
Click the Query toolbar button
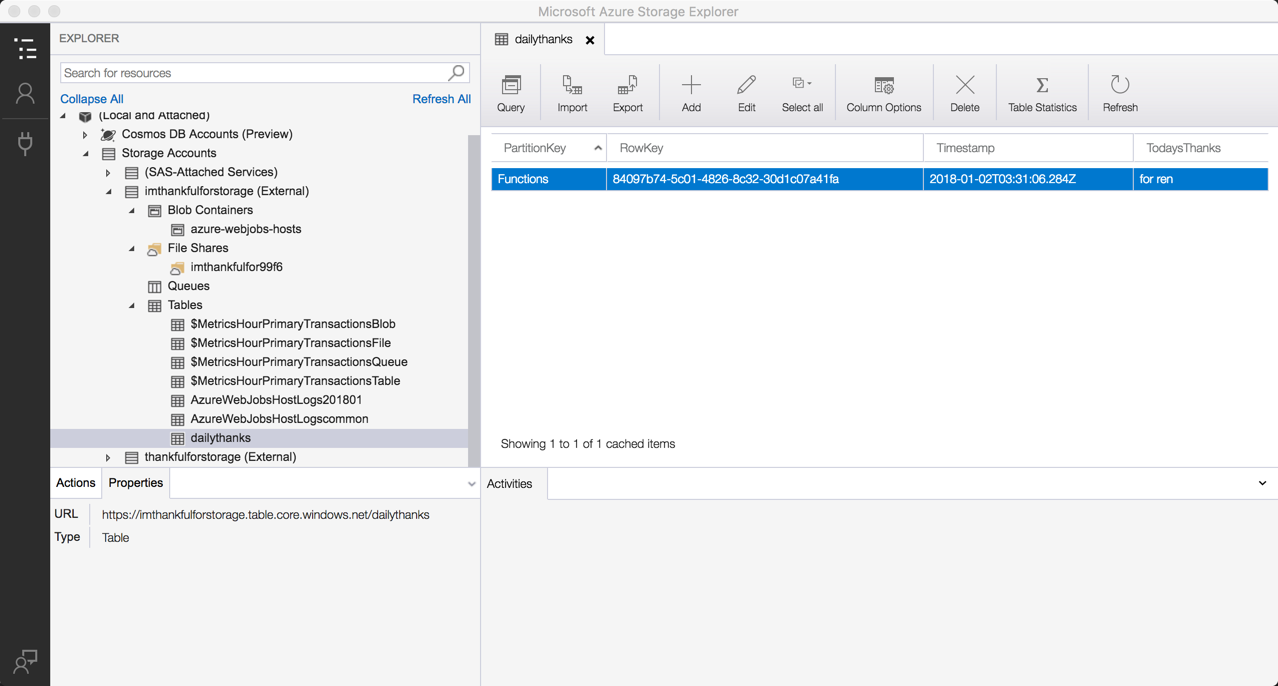[x=511, y=93]
